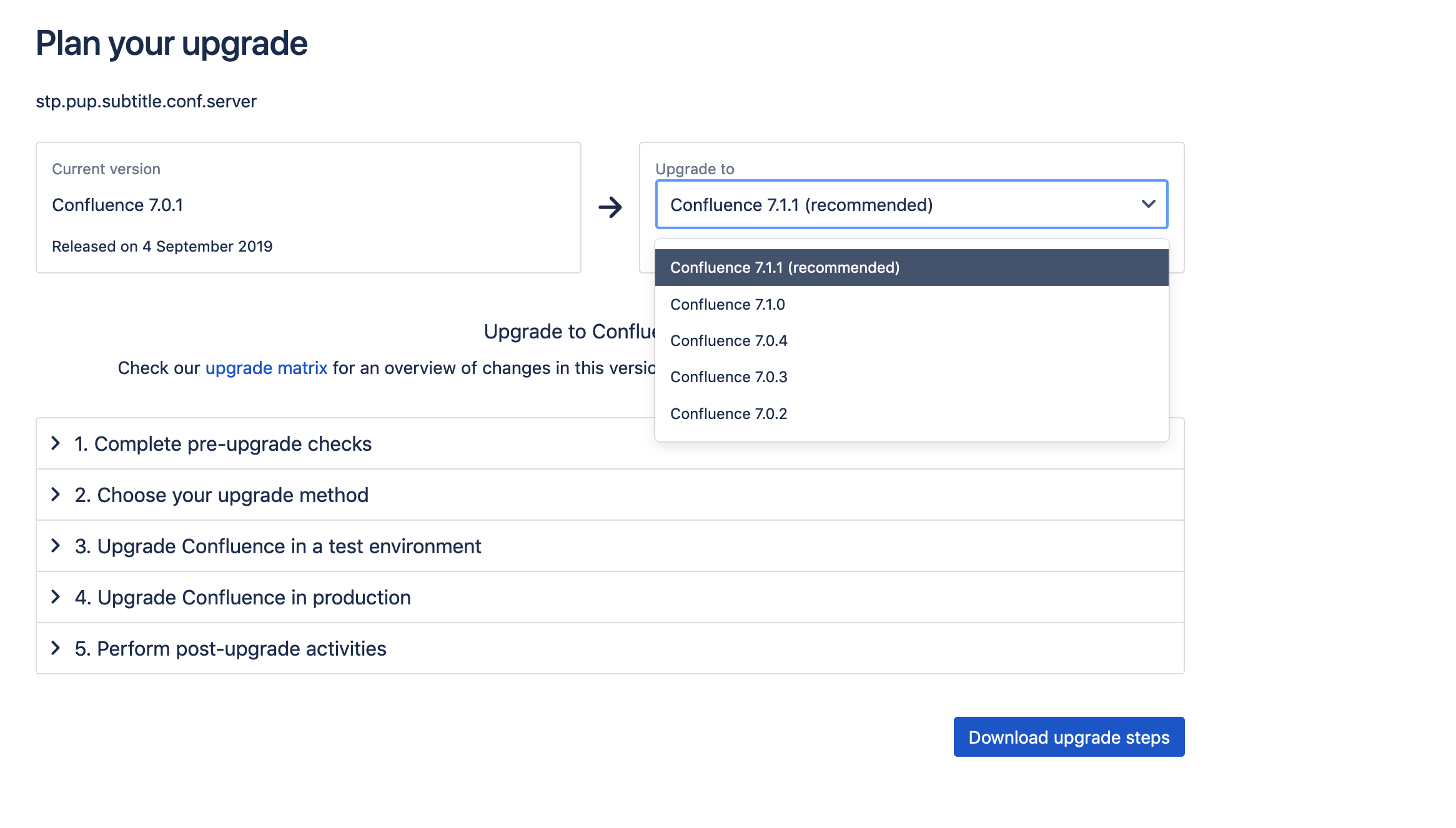Expand 1. Complete pre-upgrade checks section
This screenshot has width=1456, height=828.
[x=223, y=443]
